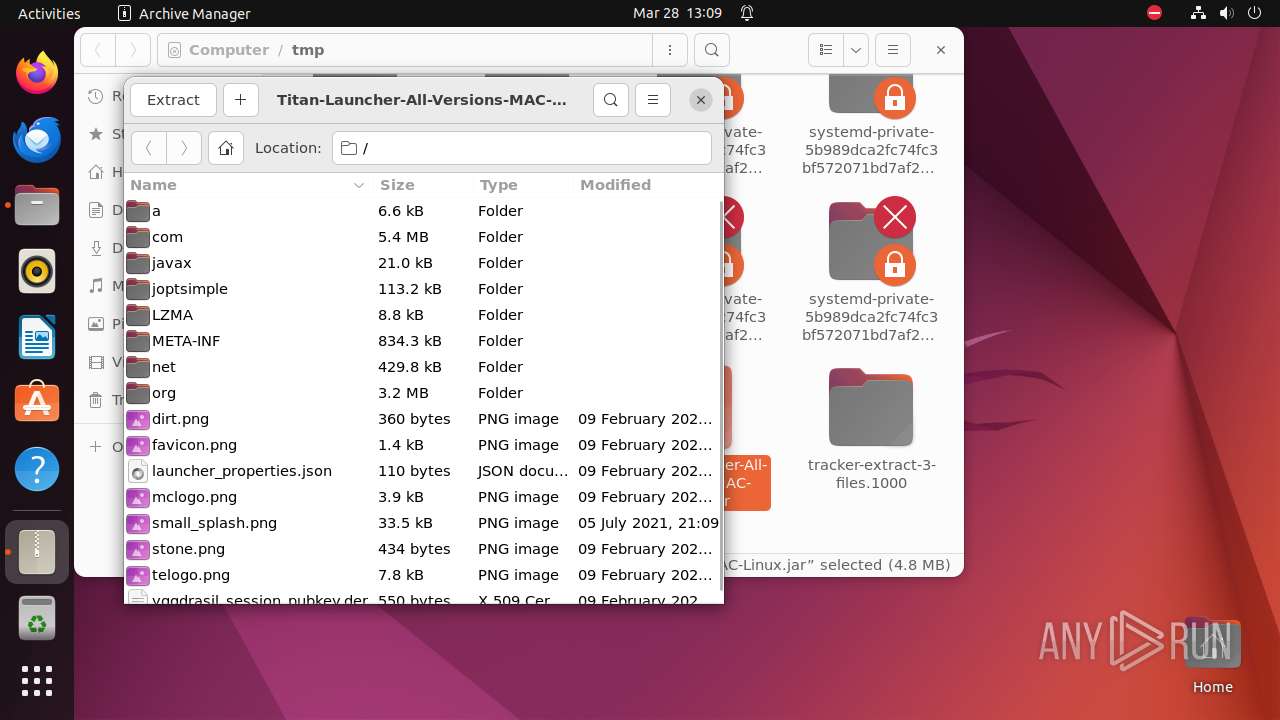The width and height of the screenshot is (1280, 720).
Task: Launch Firefox from dock
Action: [37, 73]
